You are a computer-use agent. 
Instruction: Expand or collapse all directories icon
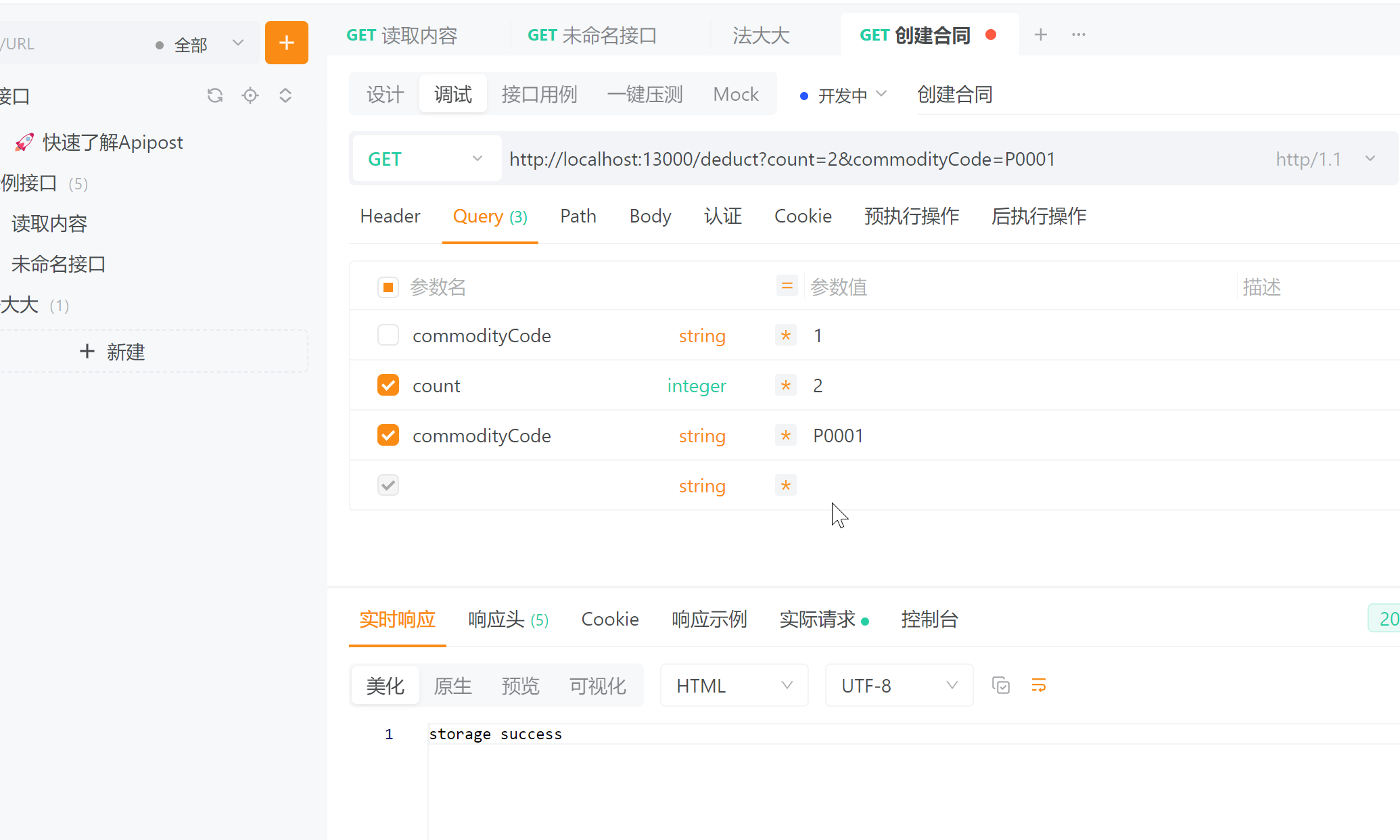[285, 95]
